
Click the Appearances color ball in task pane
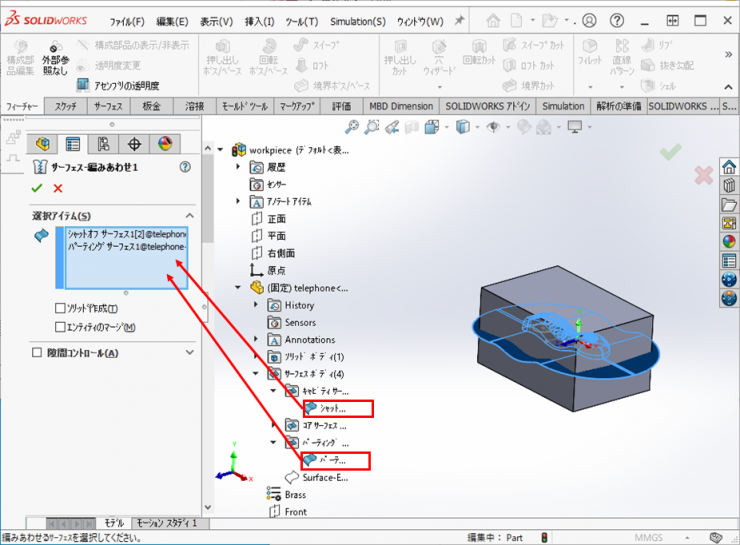pyautogui.click(x=729, y=241)
